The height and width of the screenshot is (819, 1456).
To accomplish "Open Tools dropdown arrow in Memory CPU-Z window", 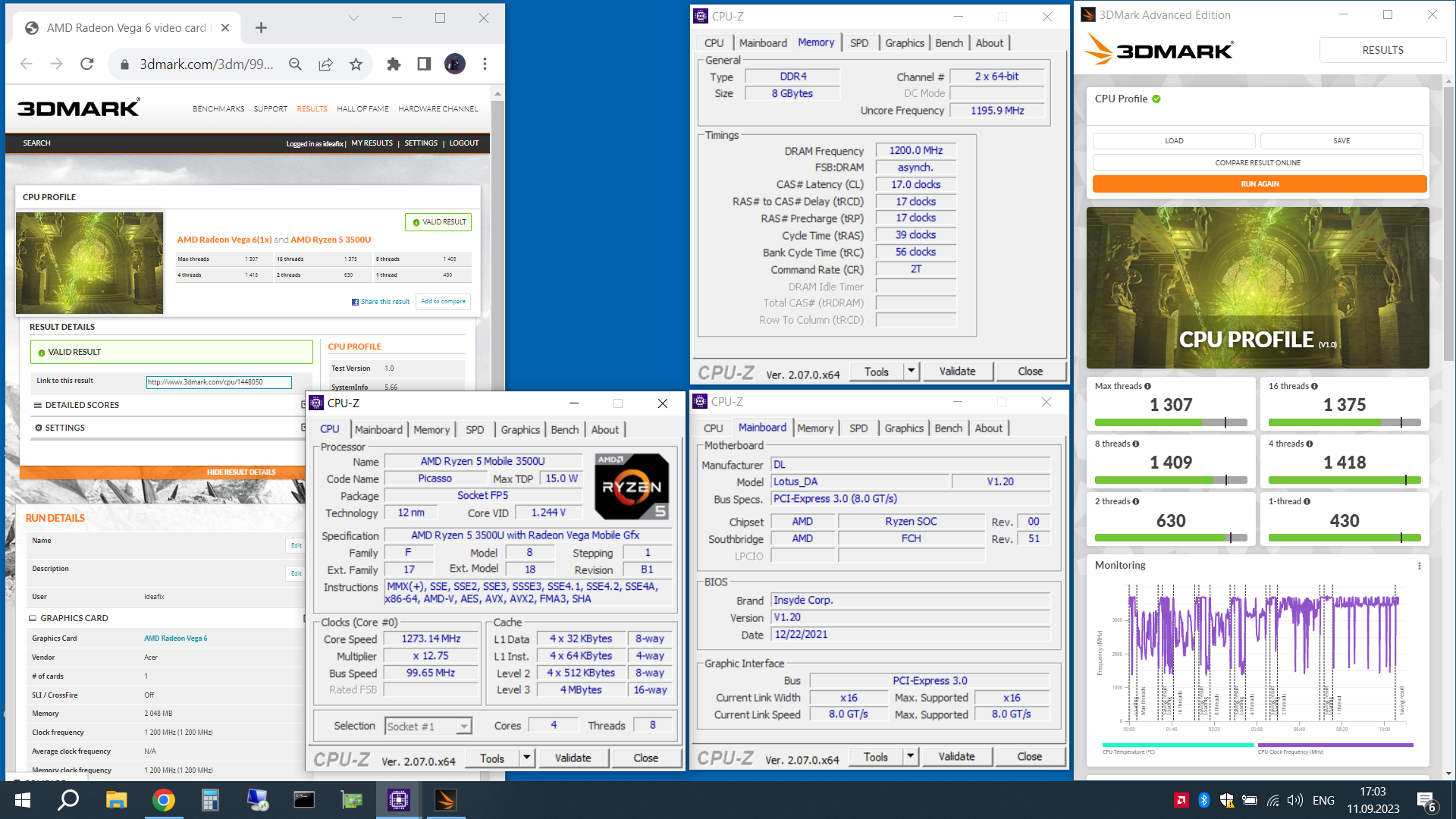I will (x=911, y=371).
